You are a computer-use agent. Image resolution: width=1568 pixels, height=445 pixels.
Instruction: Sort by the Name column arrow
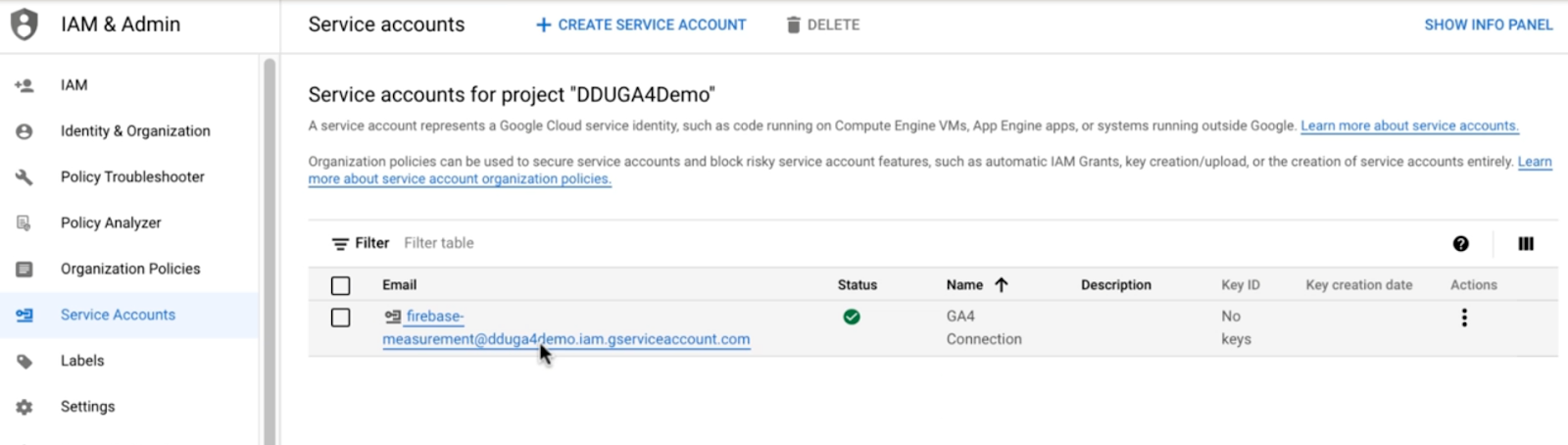(x=1001, y=285)
